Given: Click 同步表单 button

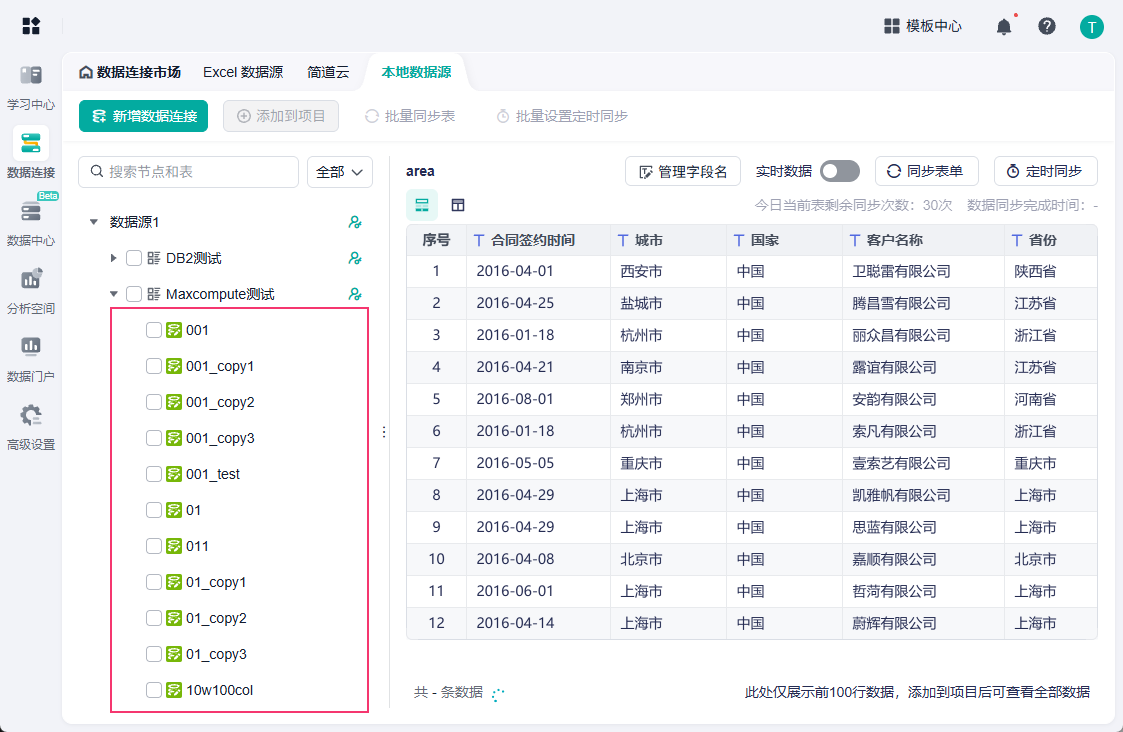Looking at the screenshot, I should pos(925,171).
